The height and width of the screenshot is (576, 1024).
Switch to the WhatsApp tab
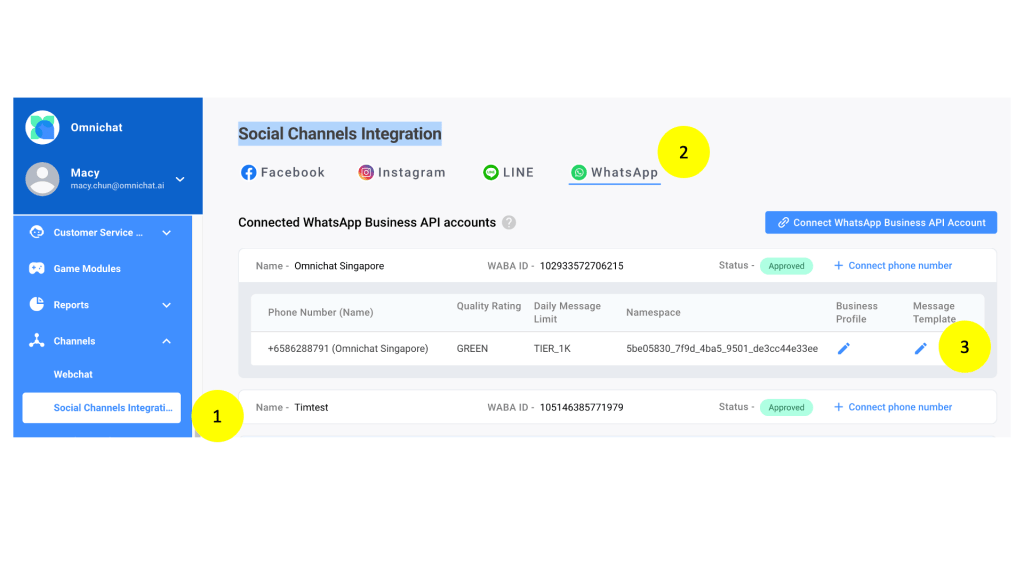(x=614, y=171)
